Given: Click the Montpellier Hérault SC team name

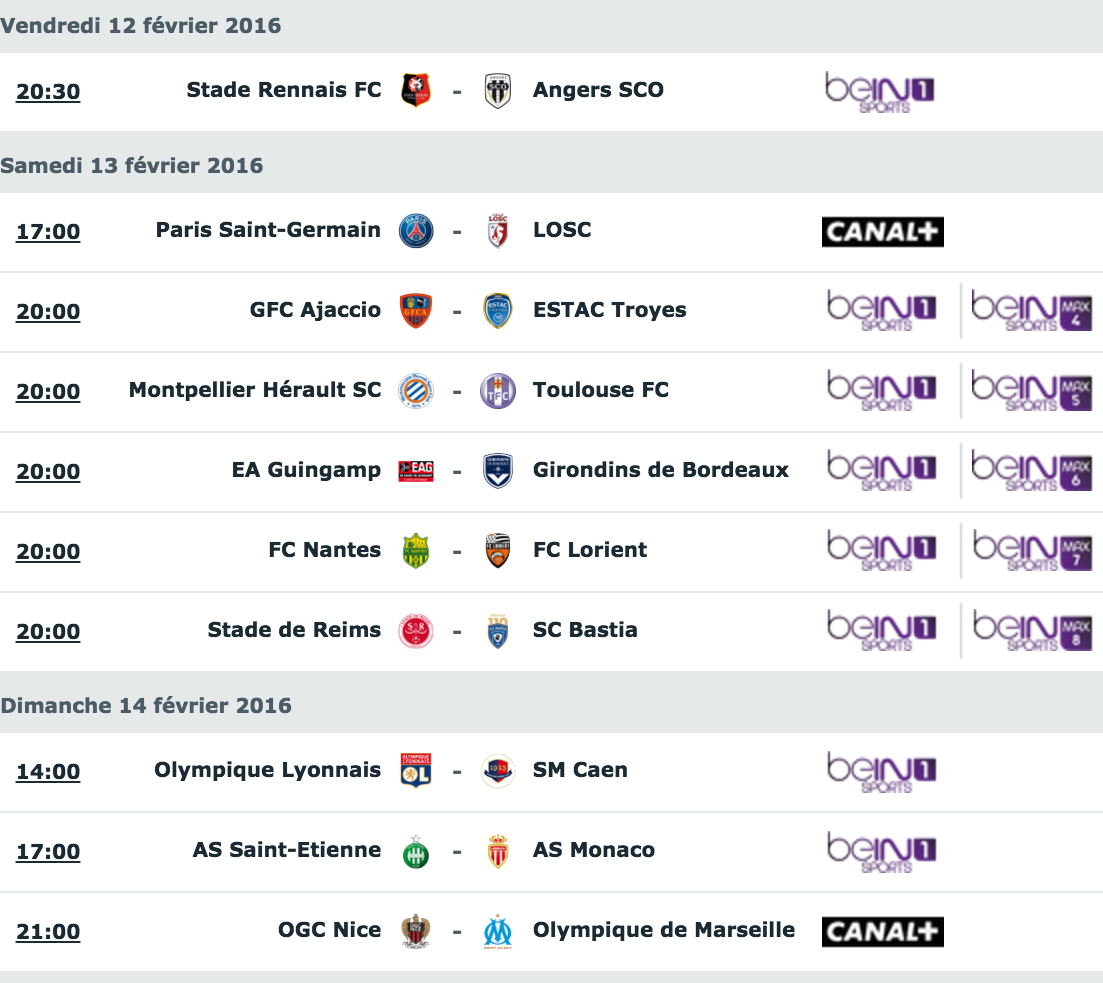Looking at the screenshot, I should click(255, 390).
